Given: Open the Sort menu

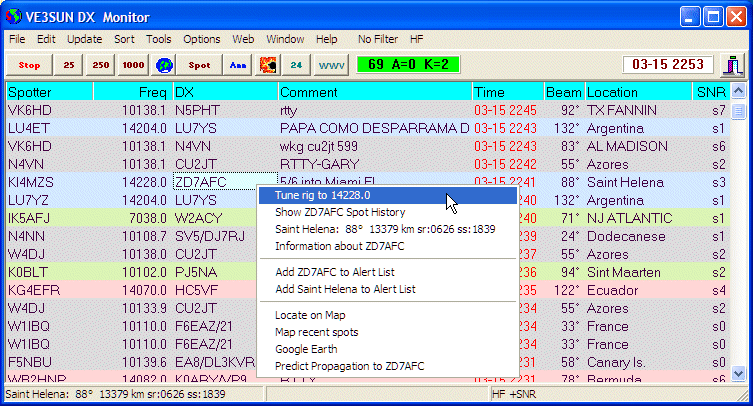Looking at the screenshot, I should (x=124, y=39).
